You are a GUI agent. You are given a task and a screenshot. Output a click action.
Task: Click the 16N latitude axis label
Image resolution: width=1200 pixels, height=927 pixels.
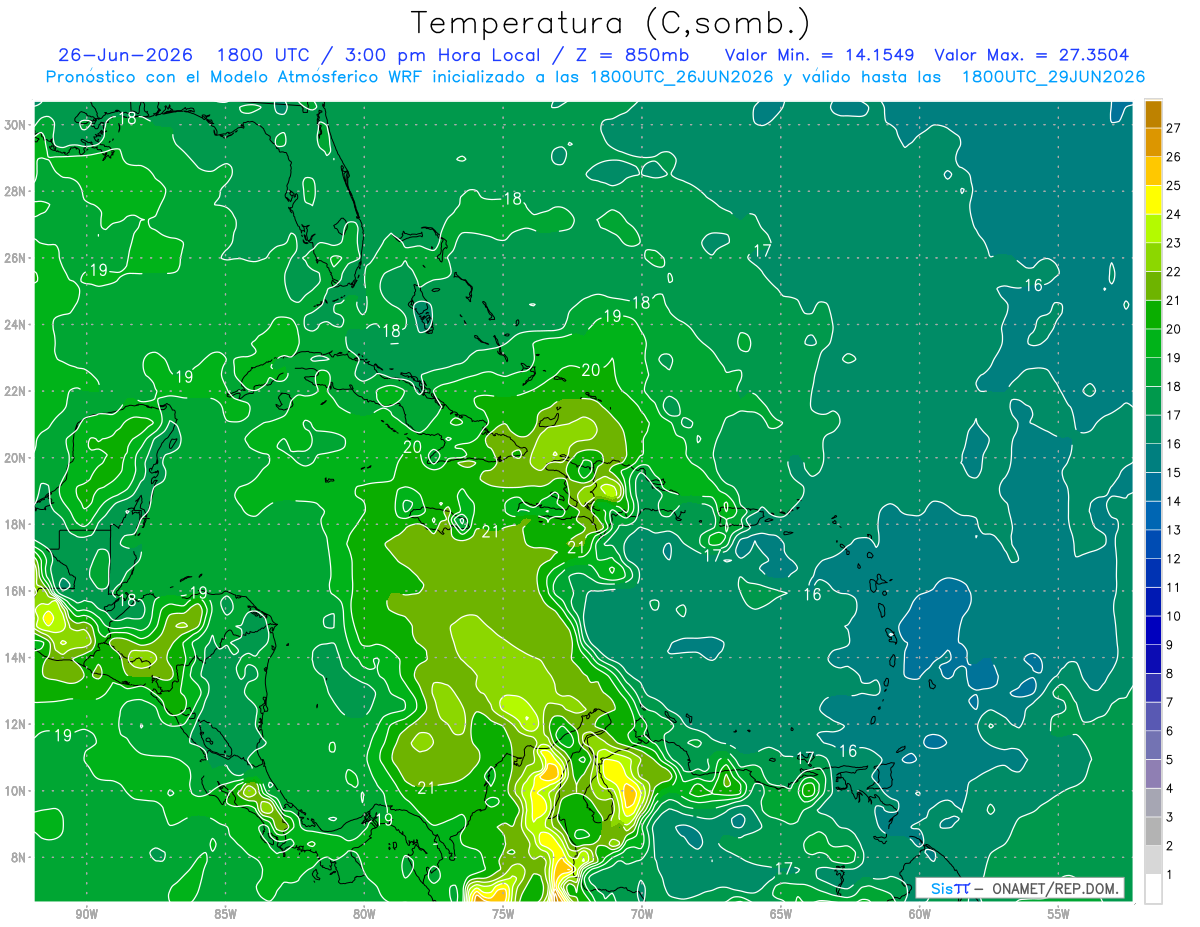click(15, 591)
